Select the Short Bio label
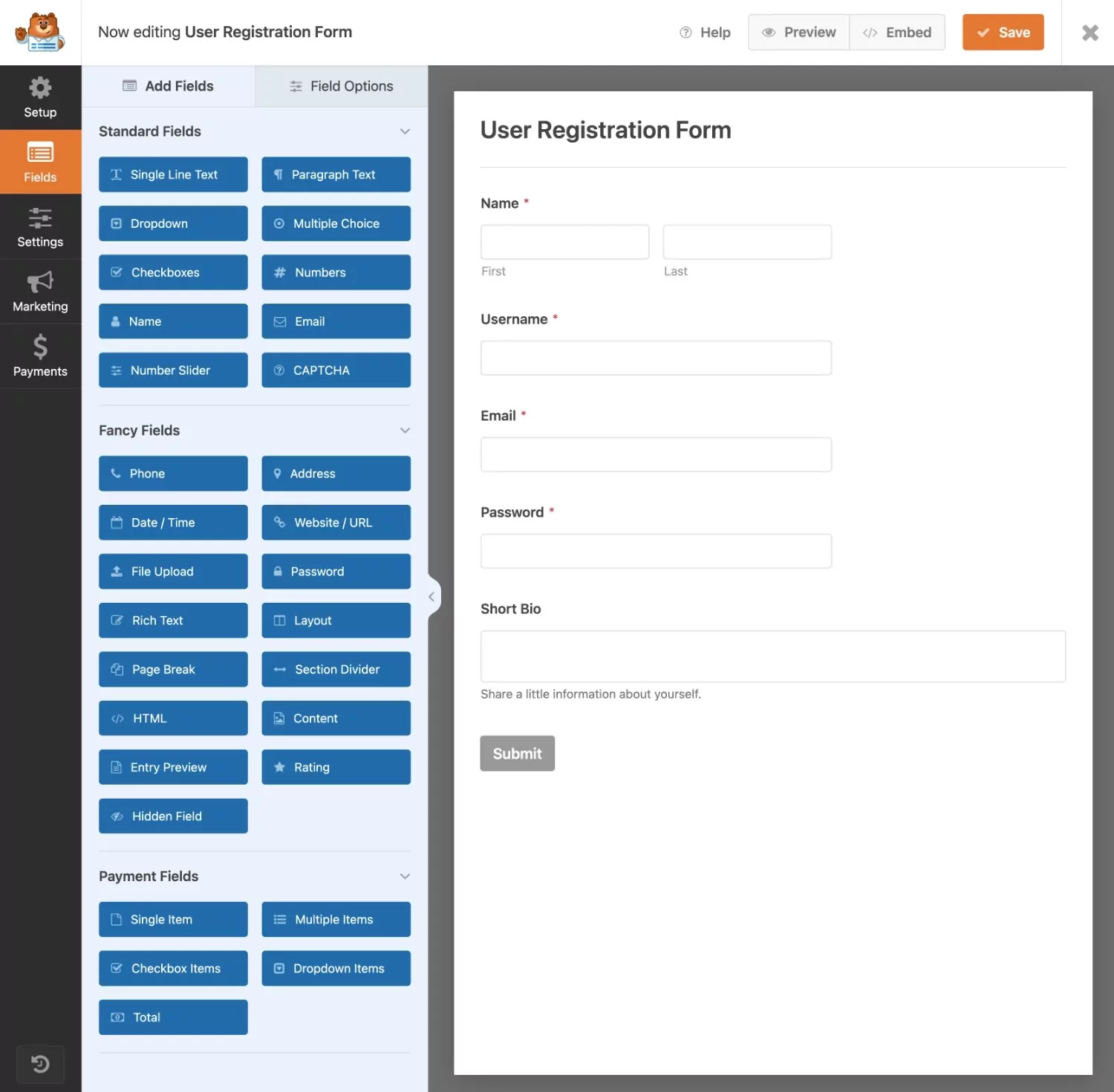The width and height of the screenshot is (1114, 1092). 511,609
